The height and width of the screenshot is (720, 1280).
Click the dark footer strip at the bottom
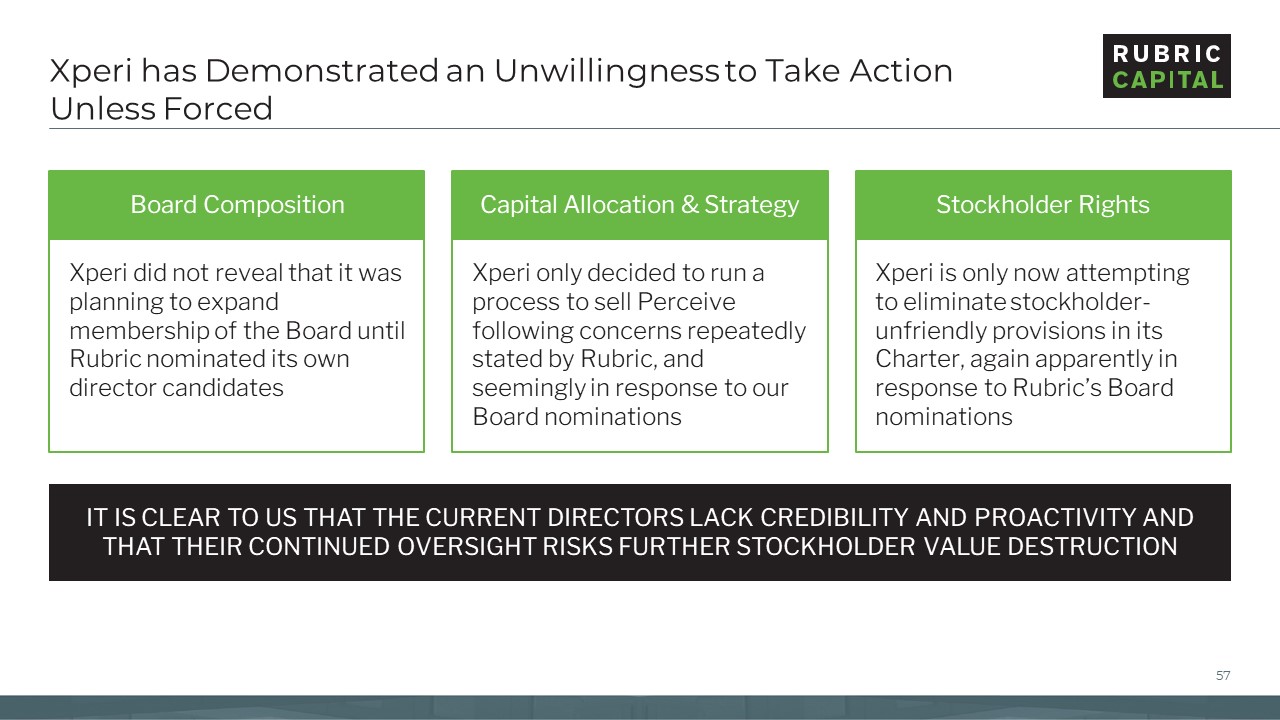[x=640, y=707]
